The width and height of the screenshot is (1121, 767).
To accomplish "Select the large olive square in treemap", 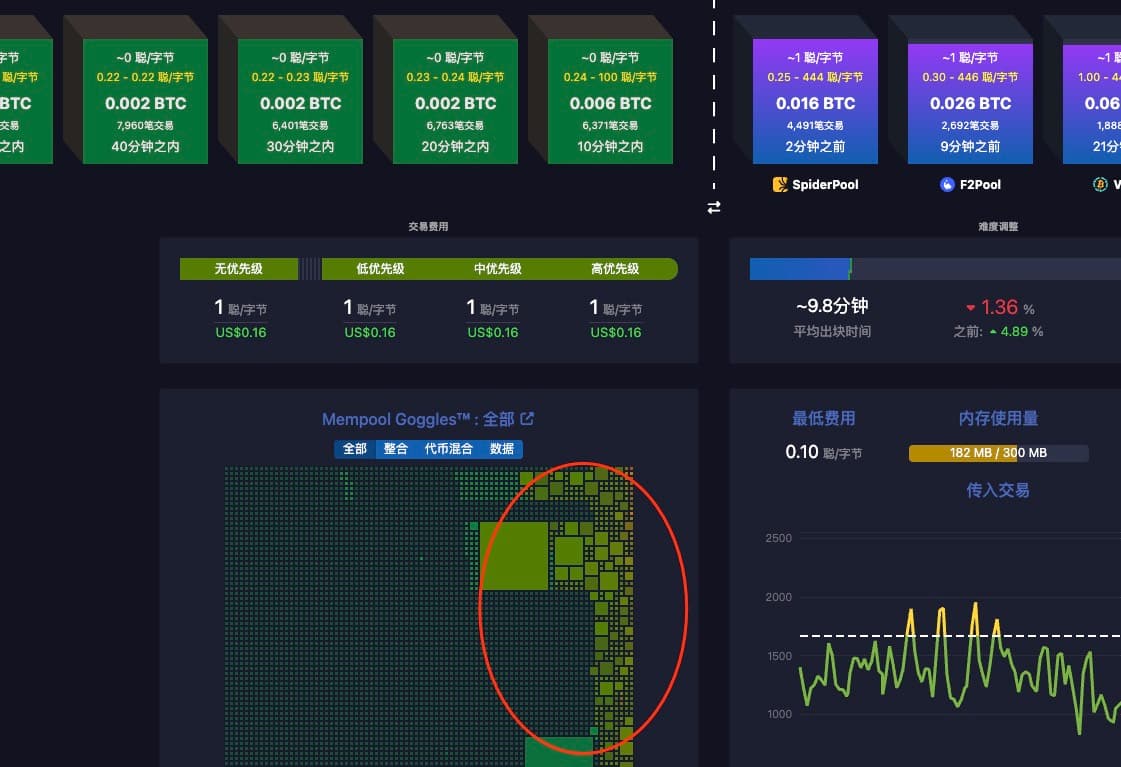I will point(514,555).
